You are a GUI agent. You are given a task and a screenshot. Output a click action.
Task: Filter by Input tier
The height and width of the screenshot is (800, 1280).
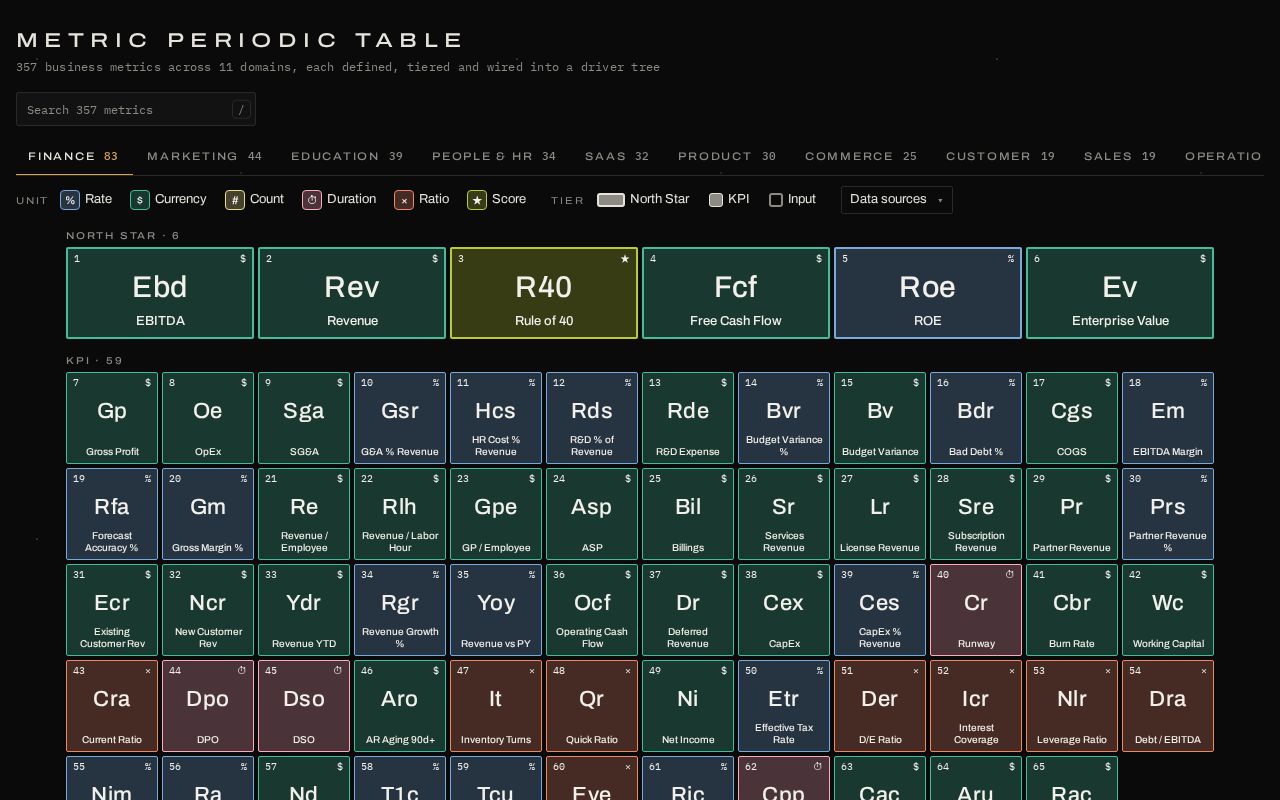792,200
